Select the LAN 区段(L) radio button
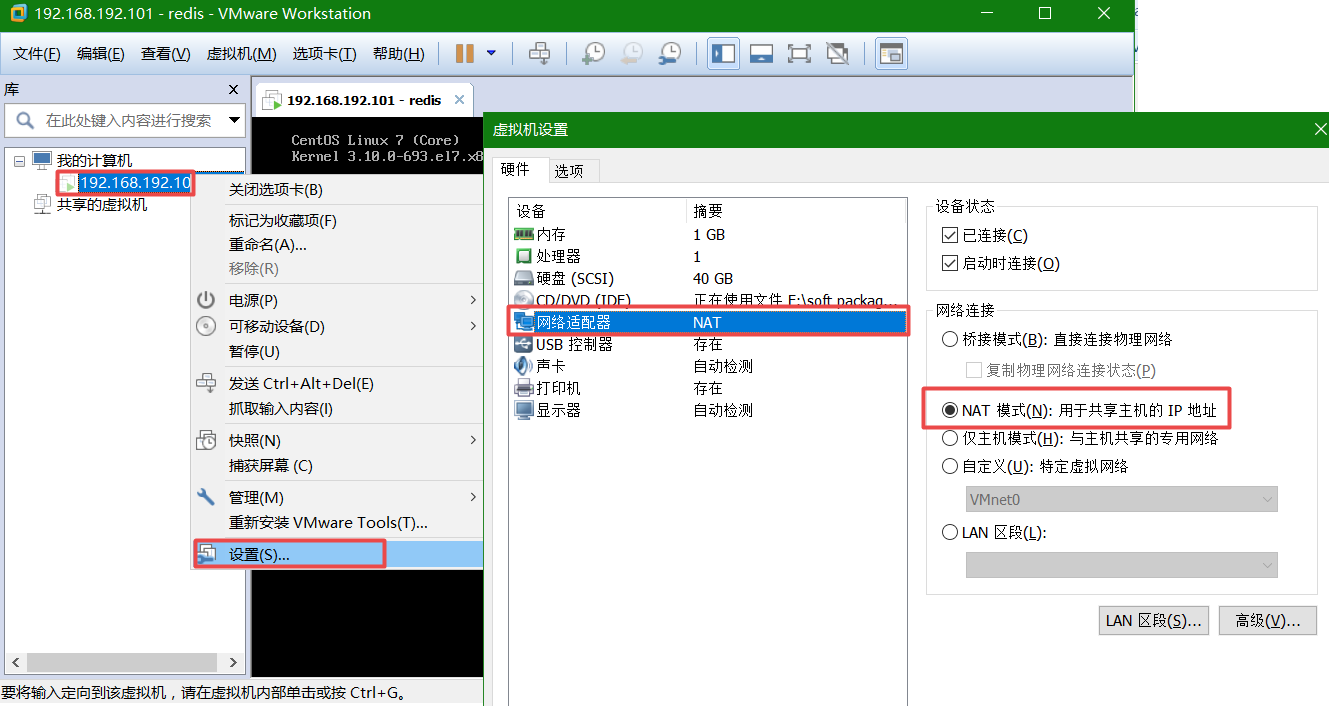This screenshot has width=1329, height=706. coord(950,533)
